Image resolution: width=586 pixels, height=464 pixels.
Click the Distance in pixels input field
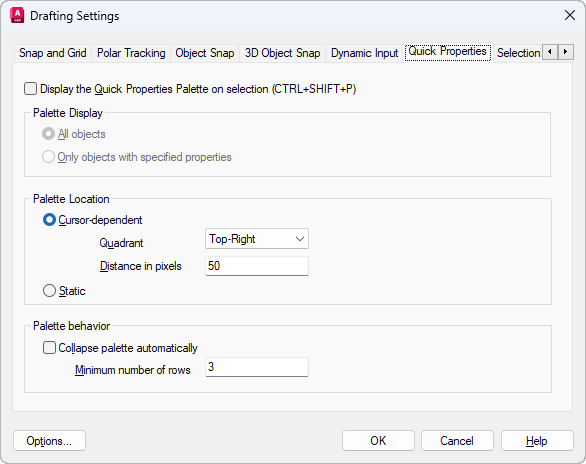[257, 266]
